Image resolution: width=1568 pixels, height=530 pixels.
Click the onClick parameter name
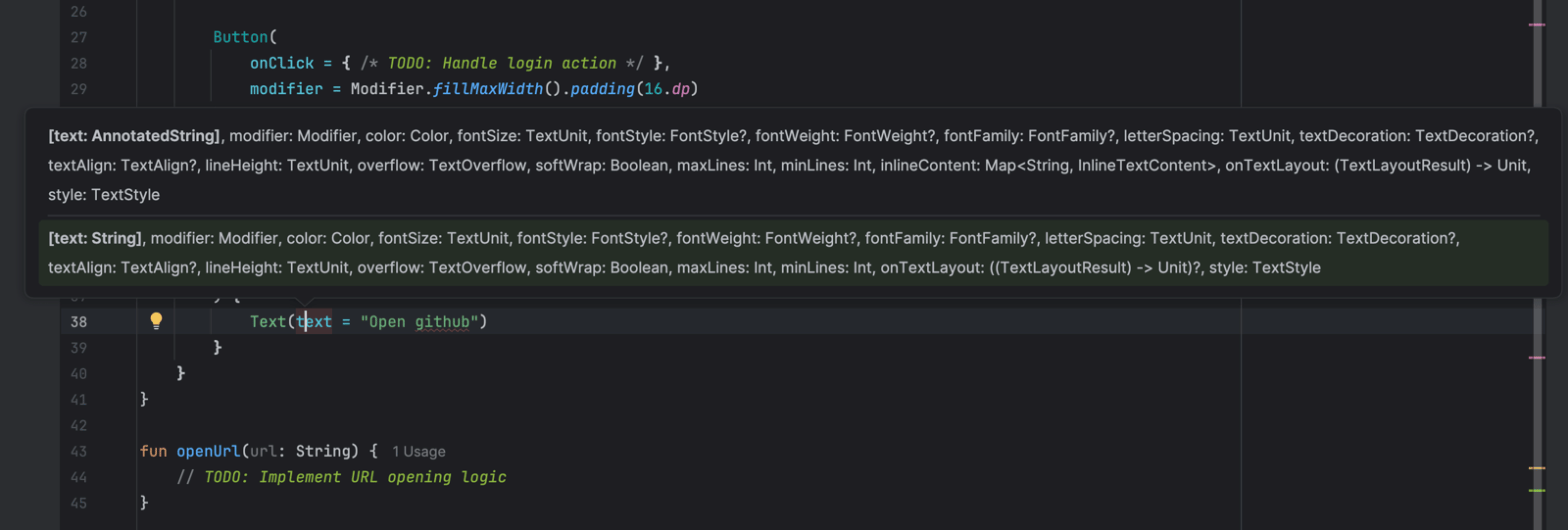(281, 63)
